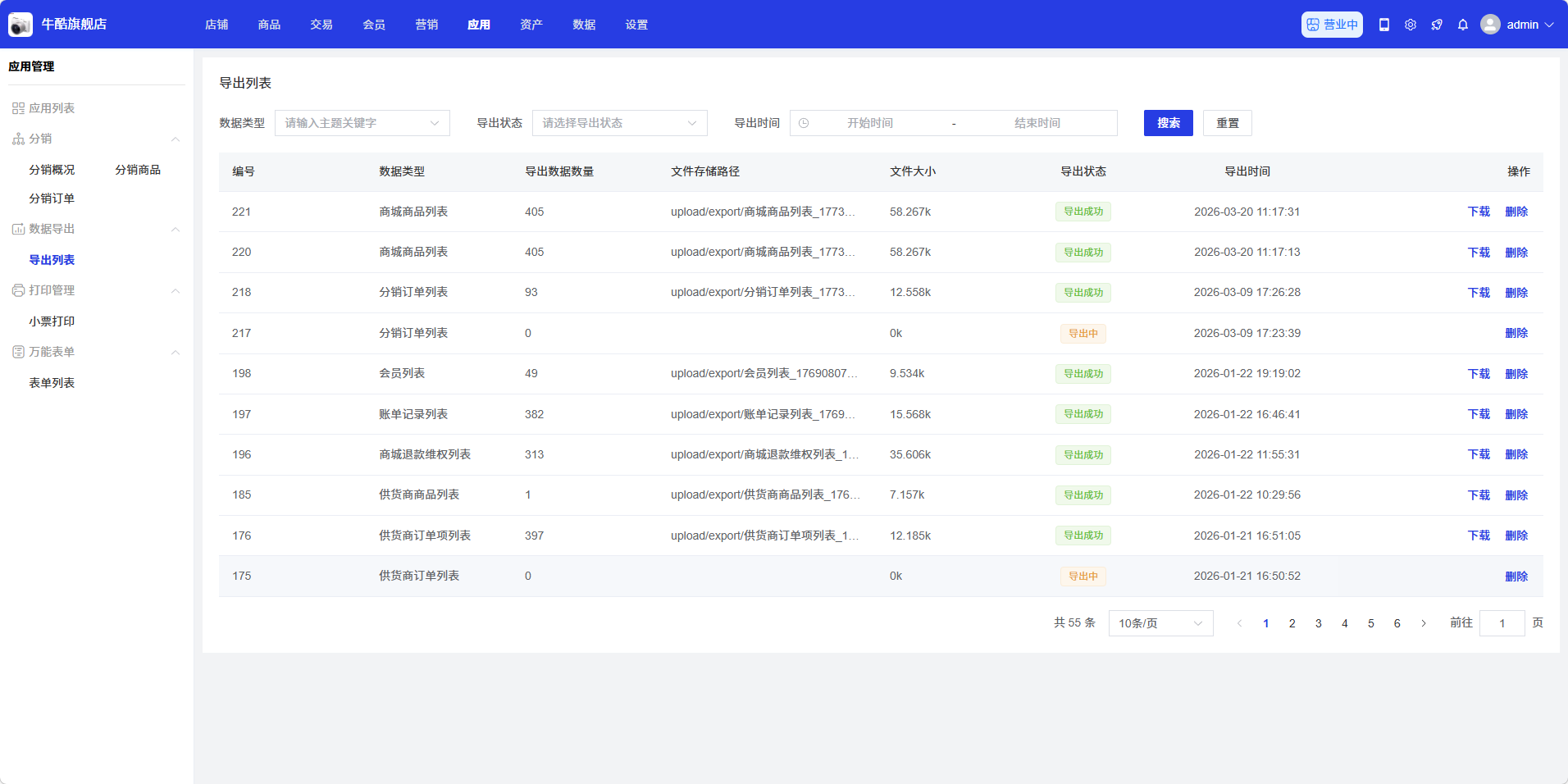Click the clock icon in date range field

(804, 123)
